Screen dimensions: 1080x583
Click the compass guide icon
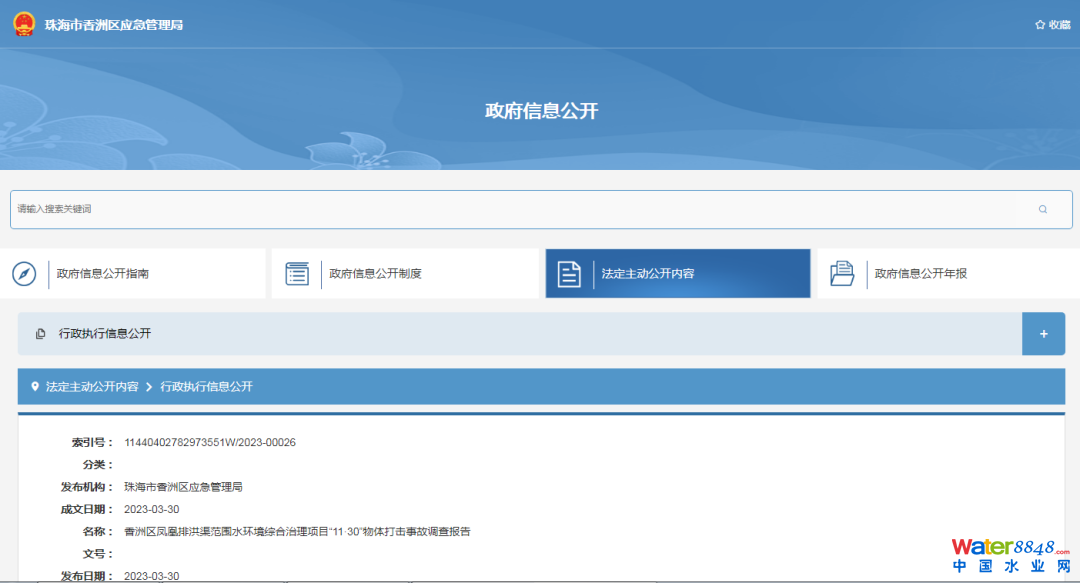point(24,274)
